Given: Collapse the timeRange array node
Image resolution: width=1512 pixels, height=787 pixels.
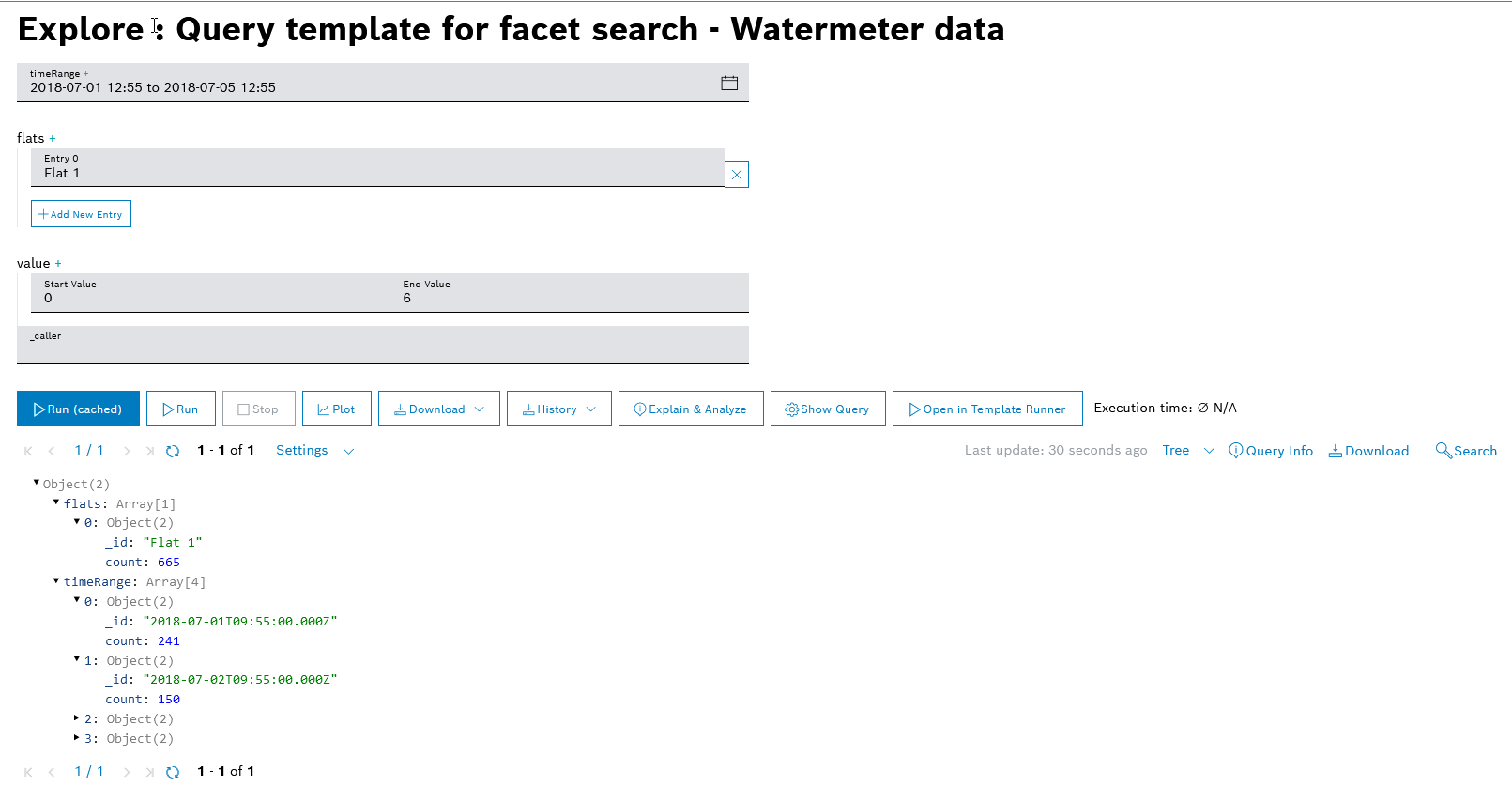Looking at the screenshot, I should click(56, 581).
